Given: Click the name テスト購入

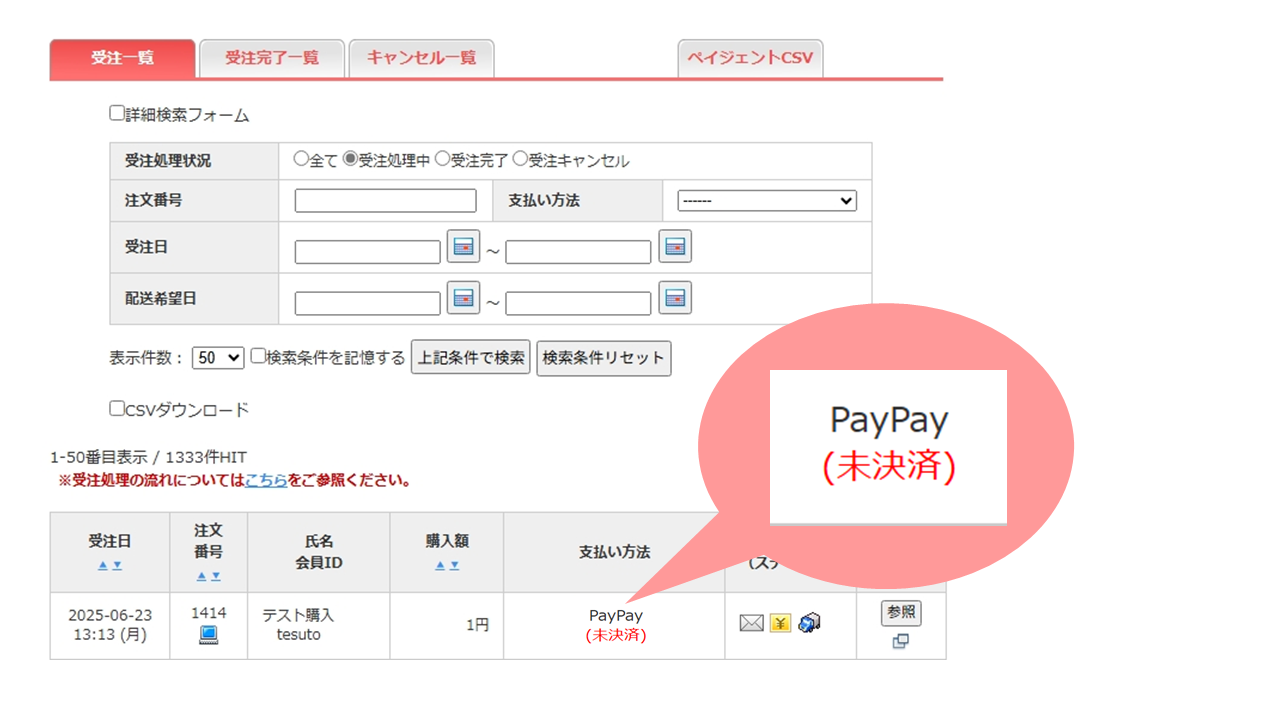Looking at the screenshot, I should (298, 616).
